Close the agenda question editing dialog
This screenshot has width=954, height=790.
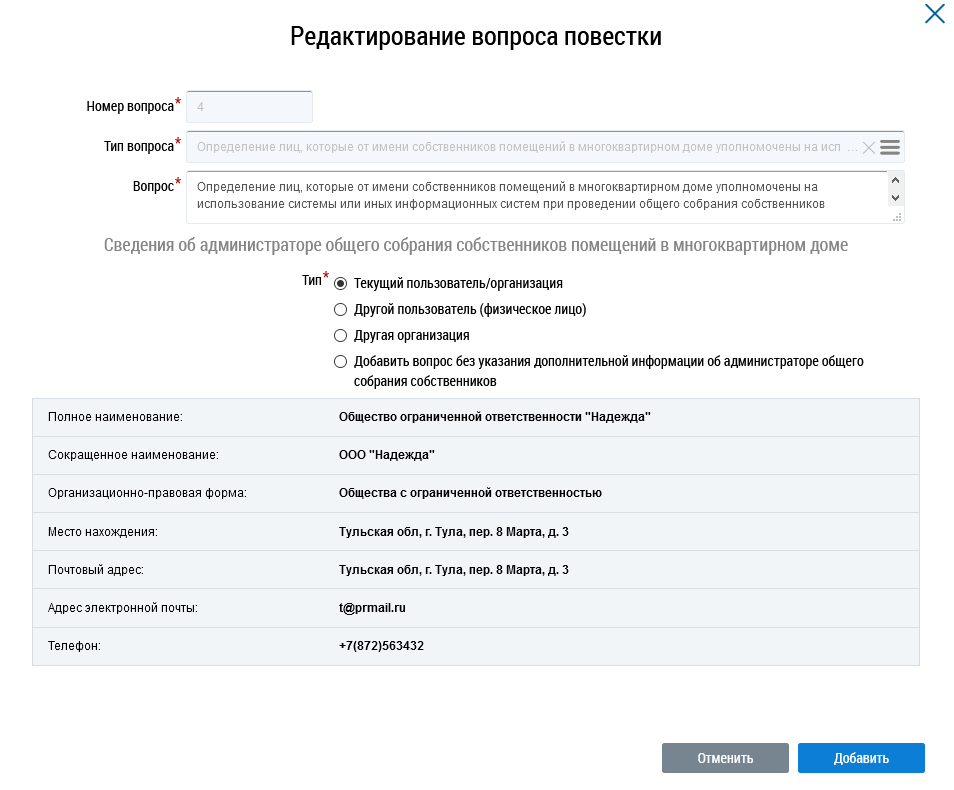coord(934,14)
